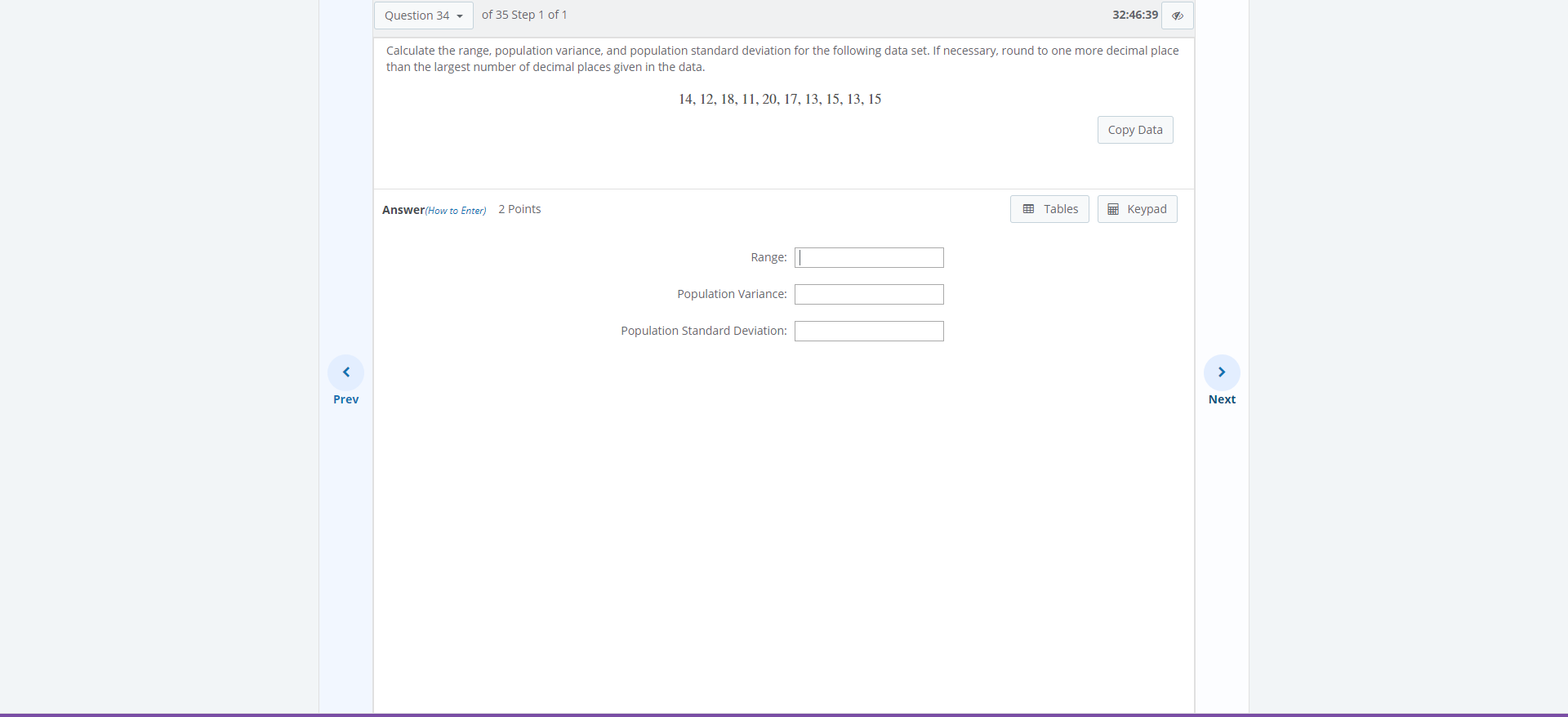Click the Population Standard Deviation input box
This screenshot has height=717, width=1568.
[869, 332]
